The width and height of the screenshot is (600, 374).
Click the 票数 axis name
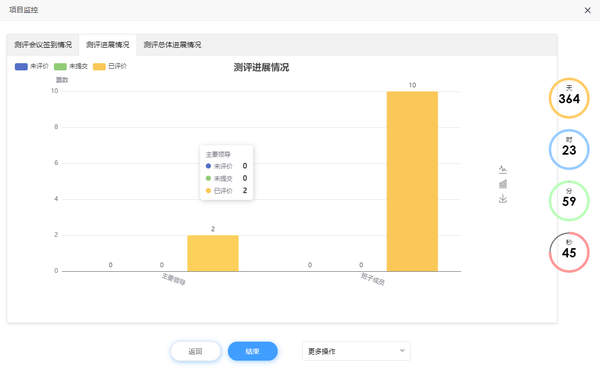(62, 80)
